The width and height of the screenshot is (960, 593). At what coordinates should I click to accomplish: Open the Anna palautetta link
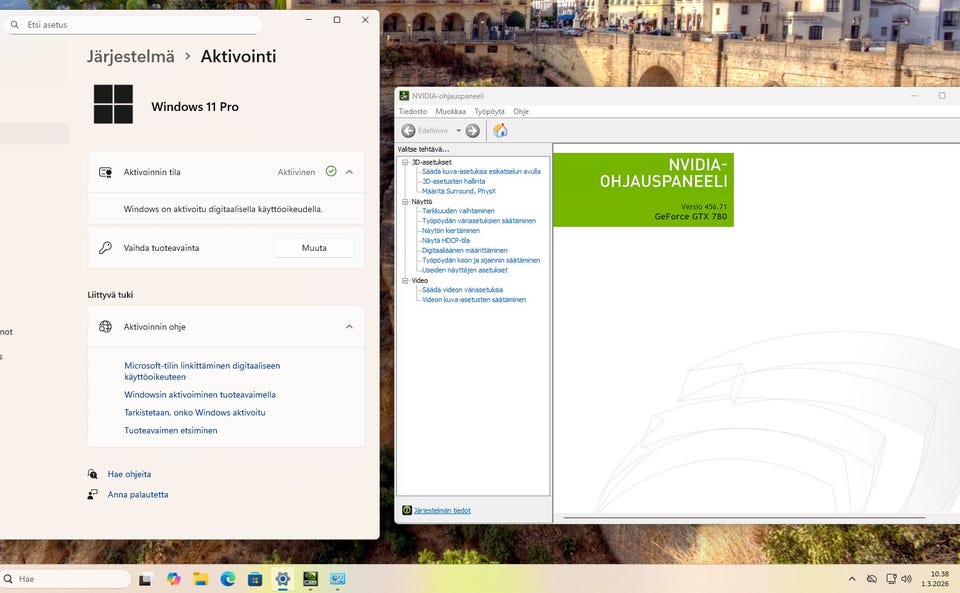tap(138, 494)
